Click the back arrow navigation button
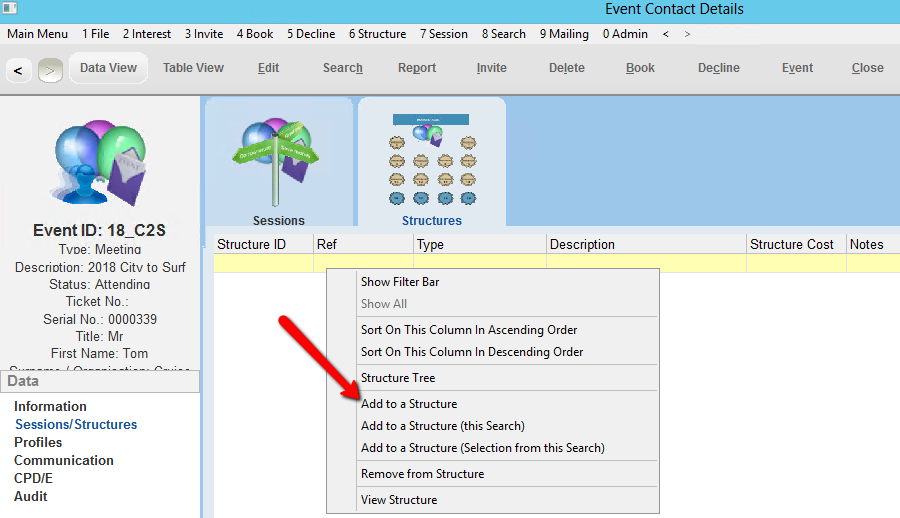Viewport: 900px width, 518px height. click(19, 70)
